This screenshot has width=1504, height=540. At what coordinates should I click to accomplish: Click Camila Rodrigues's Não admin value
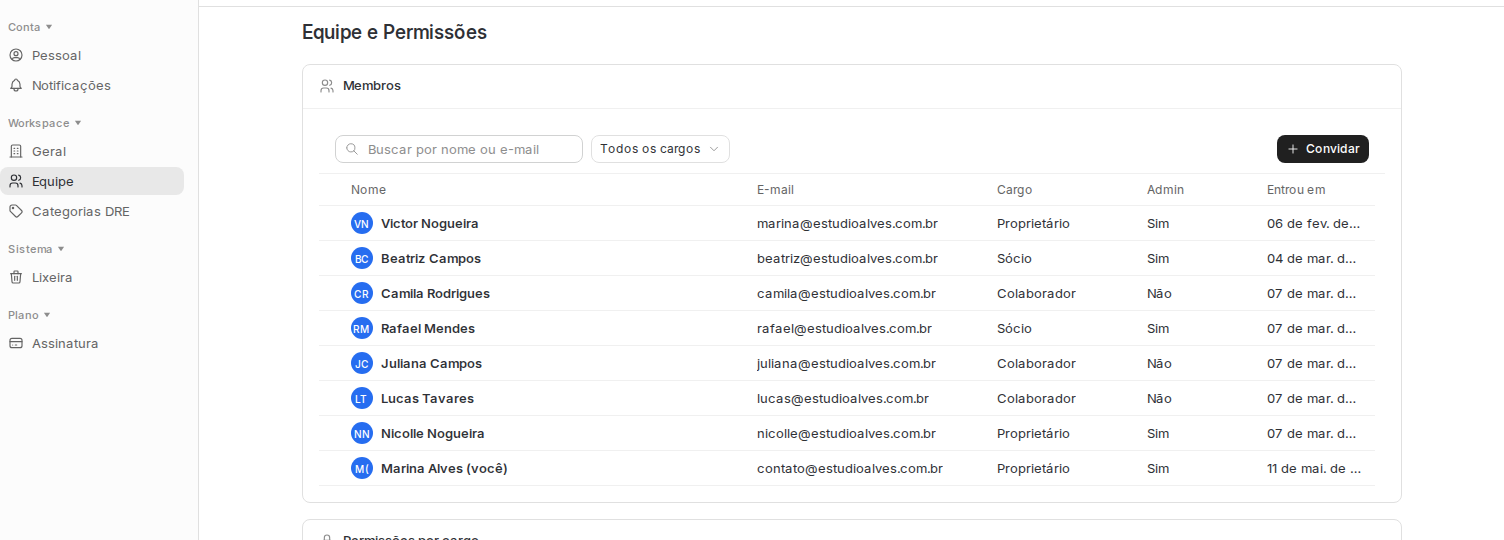pyautogui.click(x=1159, y=293)
